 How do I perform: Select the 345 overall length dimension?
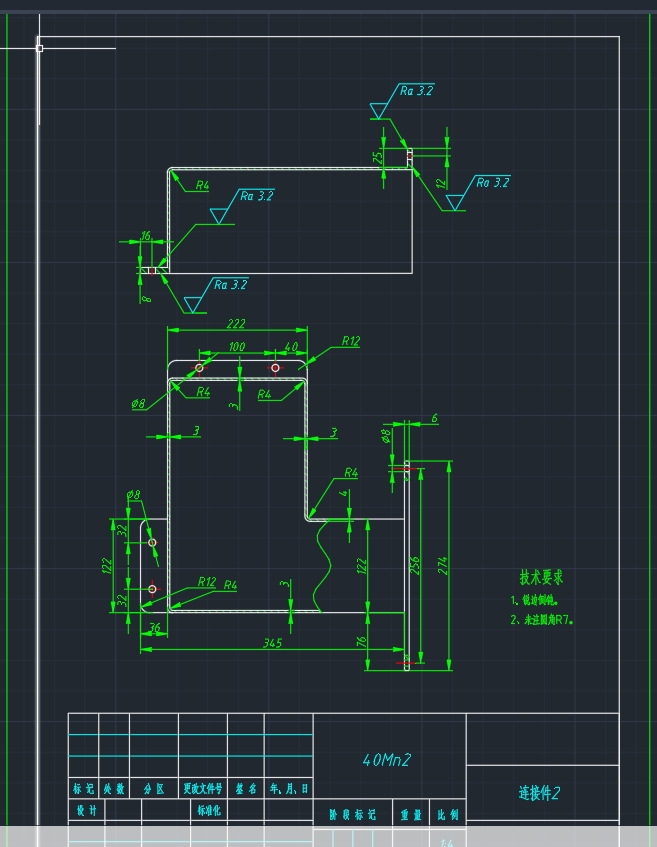click(x=272, y=643)
